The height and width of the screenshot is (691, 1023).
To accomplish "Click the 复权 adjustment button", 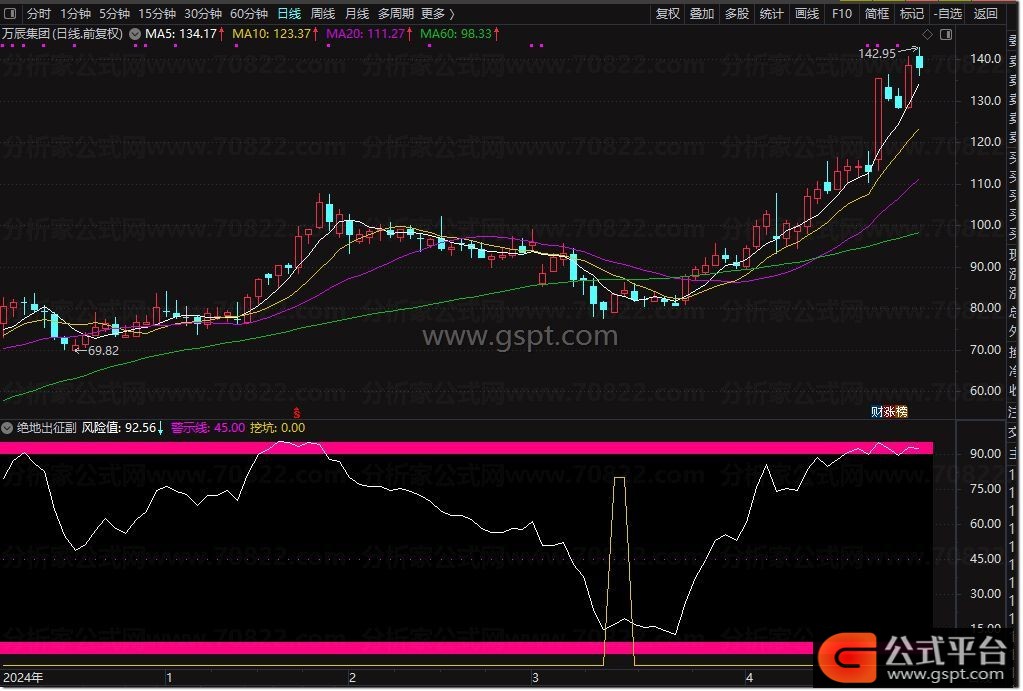I will pyautogui.click(x=667, y=13).
